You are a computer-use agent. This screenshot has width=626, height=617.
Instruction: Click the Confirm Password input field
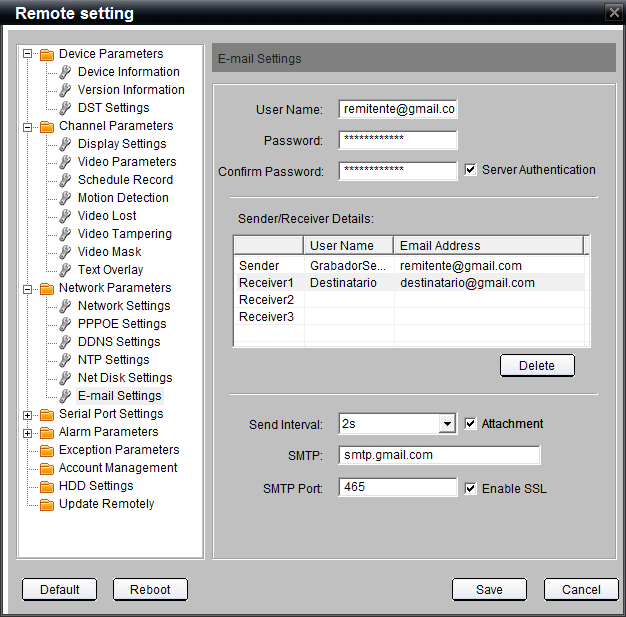(398, 171)
